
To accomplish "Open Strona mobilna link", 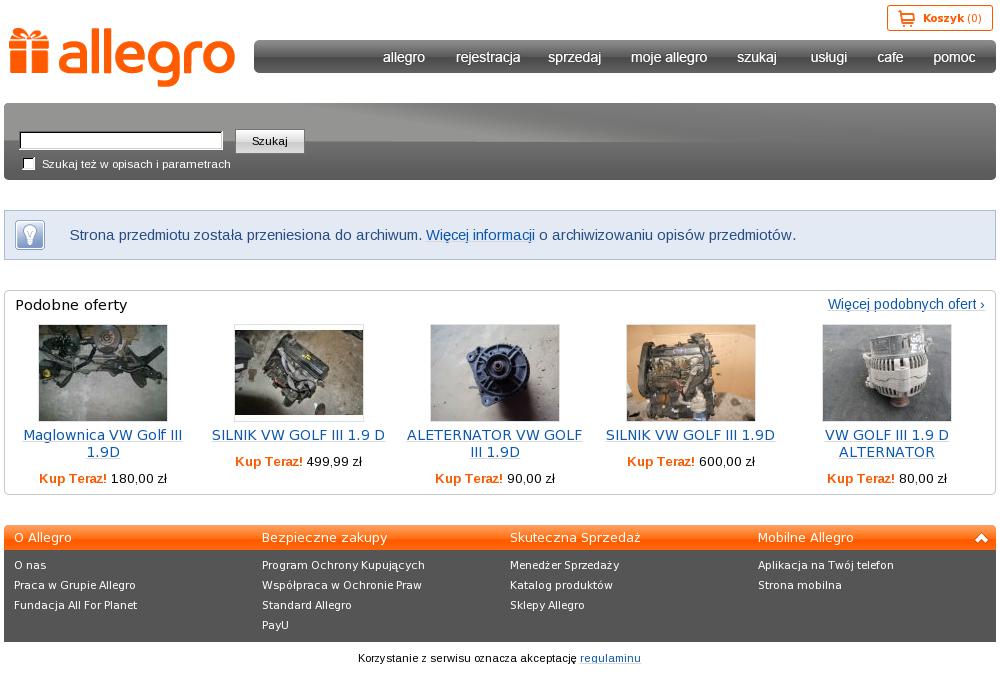I will pyautogui.click(x=800, y=585).
